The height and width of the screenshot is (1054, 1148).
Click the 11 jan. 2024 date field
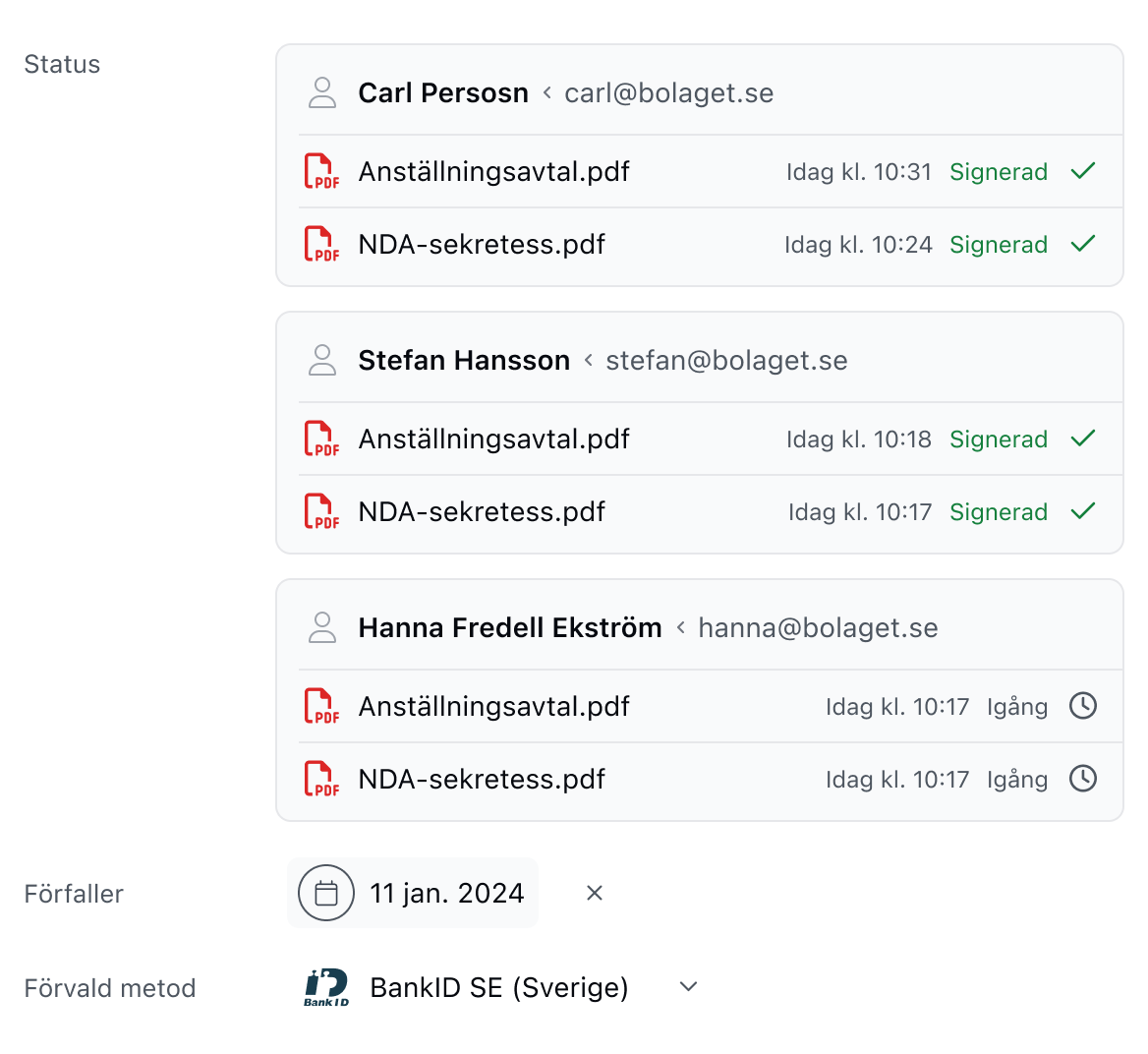point(413,893)
